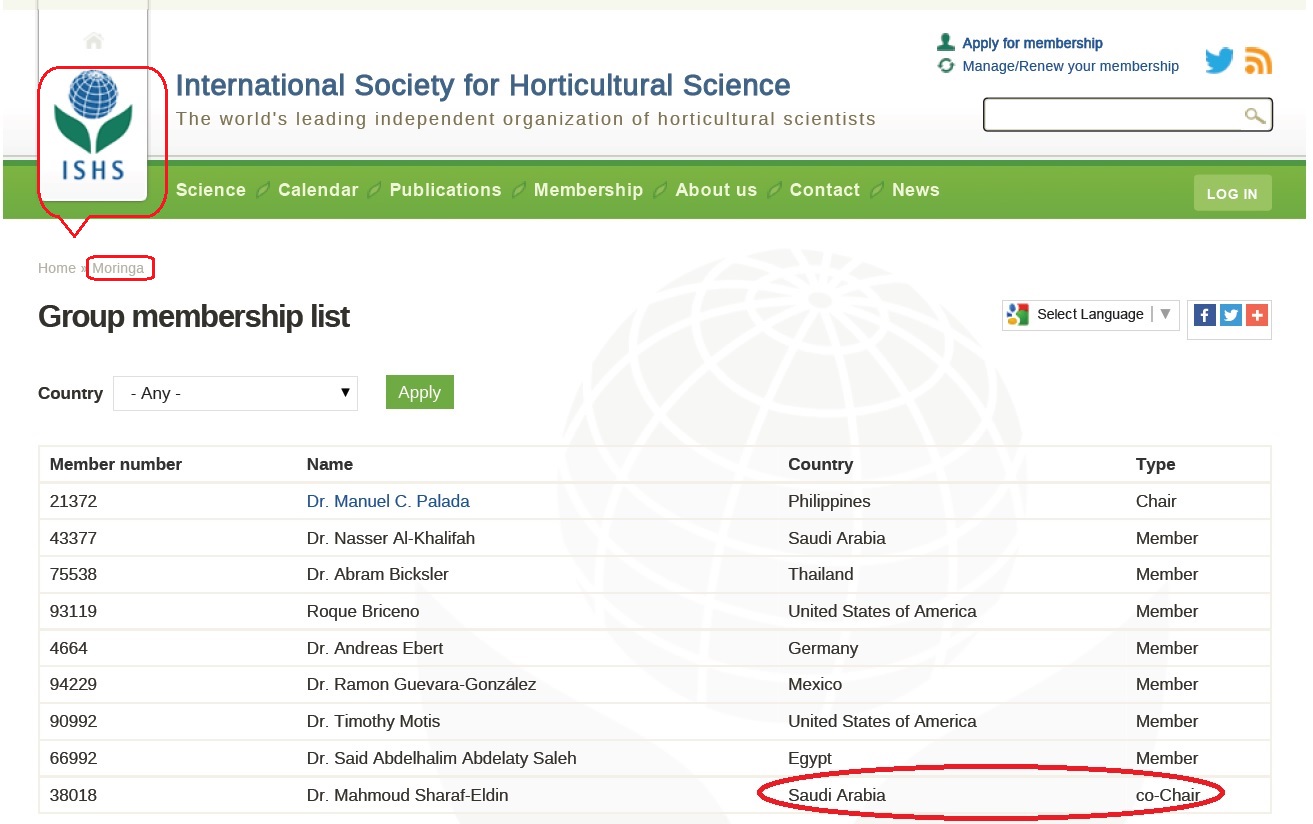Go to the Membership menu item

click(588, 190)
